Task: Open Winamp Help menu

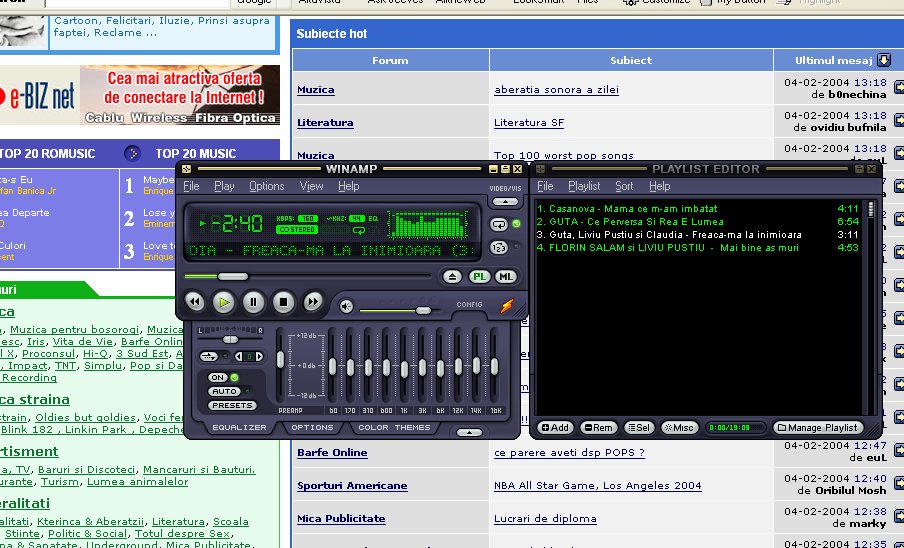Action: click(348, 186)
